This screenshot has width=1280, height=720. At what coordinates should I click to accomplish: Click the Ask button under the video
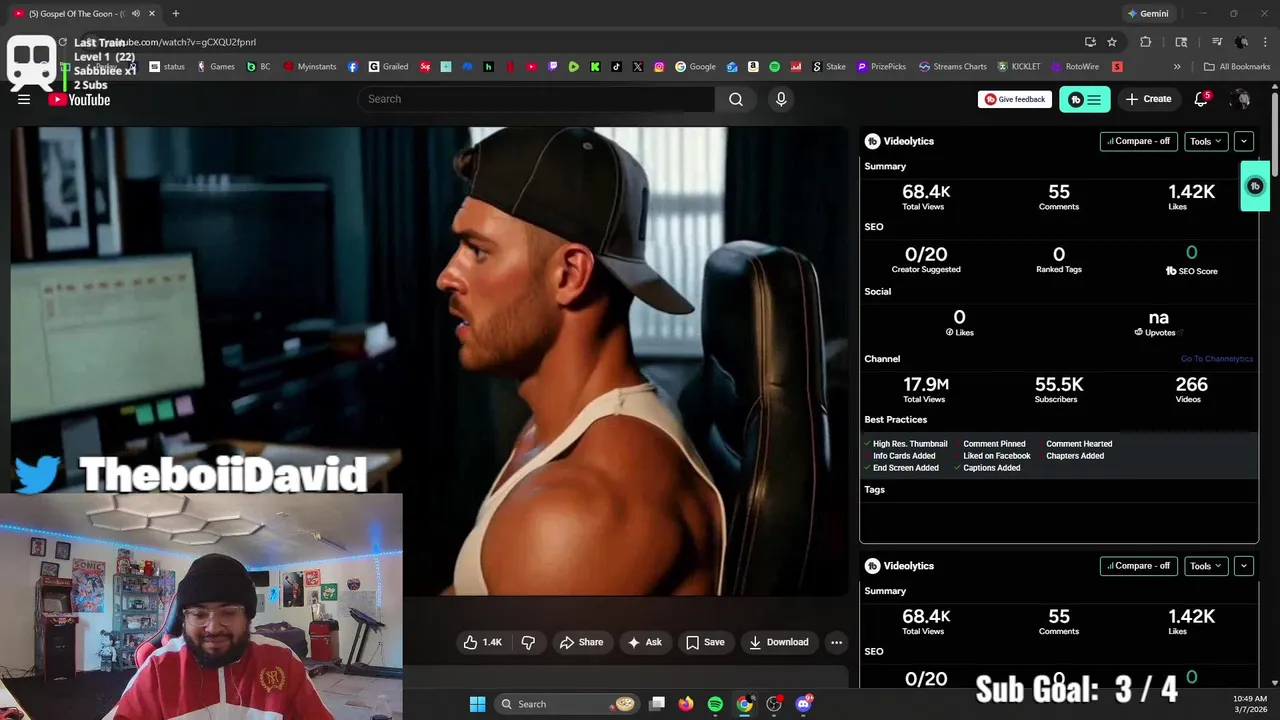tap(644, 642)
